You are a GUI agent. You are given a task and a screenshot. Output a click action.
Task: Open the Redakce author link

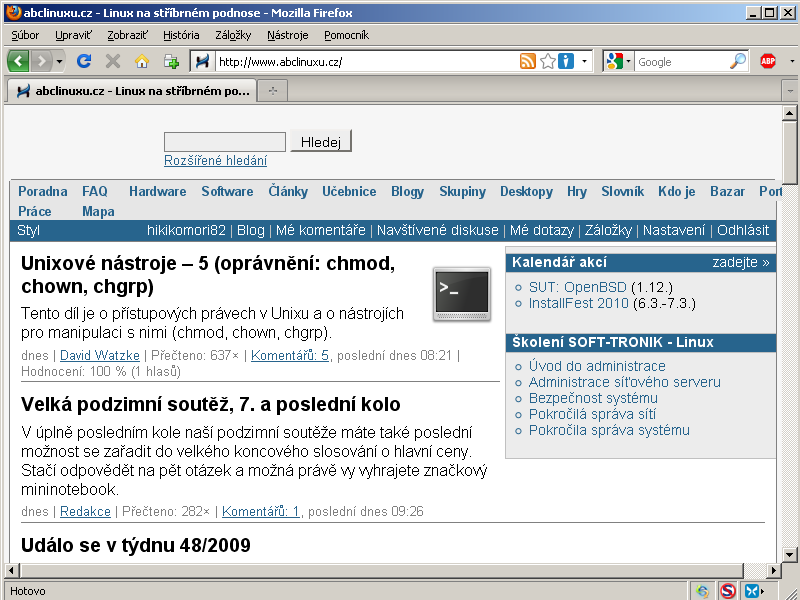pos(85,511)
